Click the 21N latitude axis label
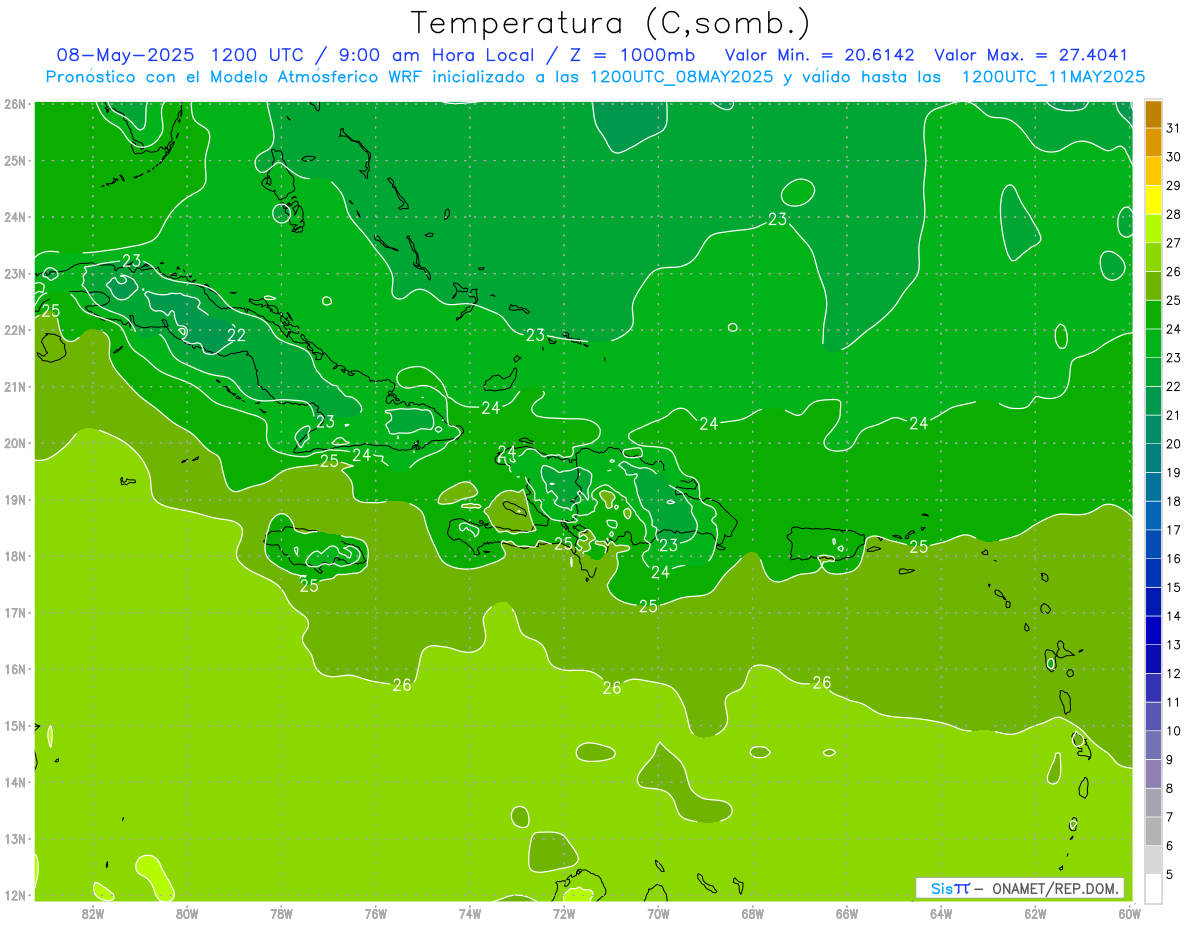This screenshot has width=1200, height=927. tap(15, 386)
